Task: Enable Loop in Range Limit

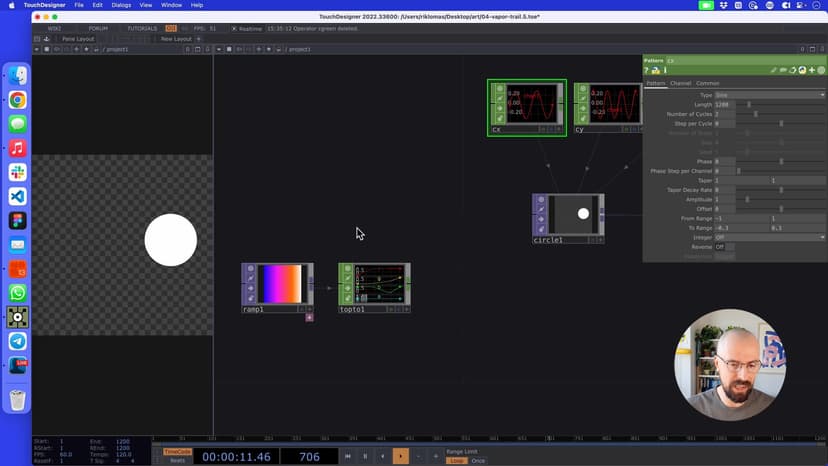Action: coord(456,461)
